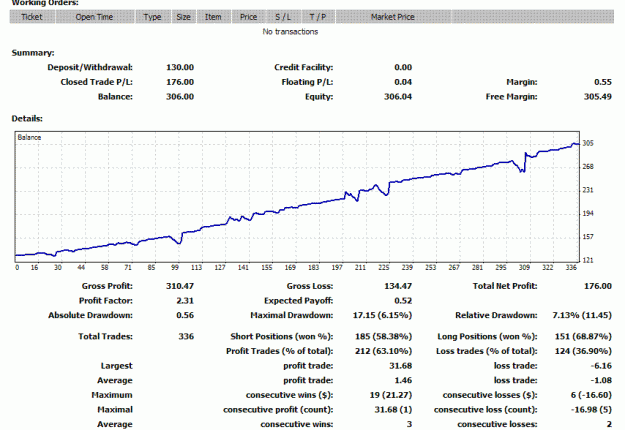The width and height of the screenshot is (625, 430).
Task: Click the Floating P/L value 0.04
Action: click(403, 82)
